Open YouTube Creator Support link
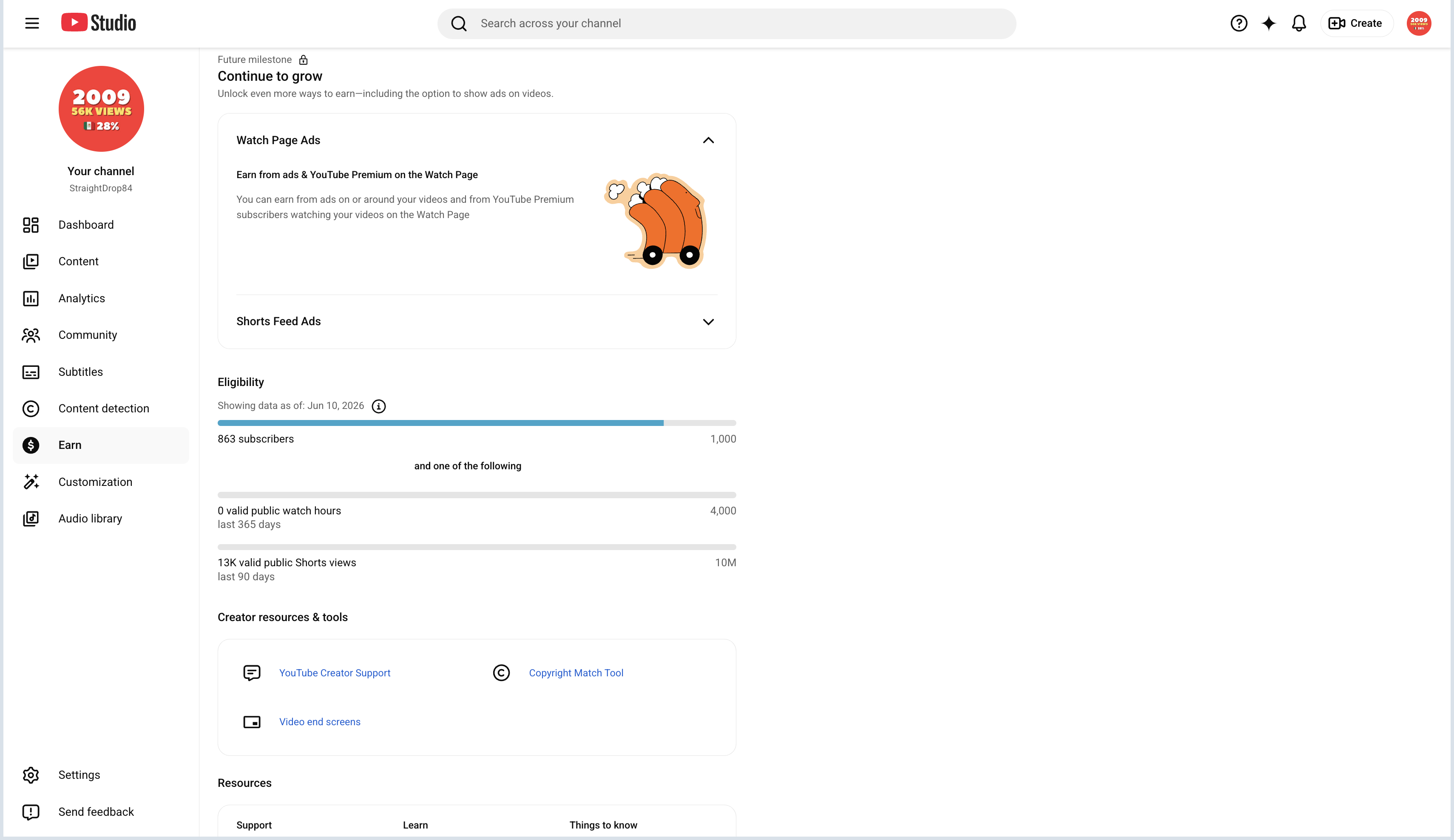This screenshot has width=1454, height=840. (x=335, y=673)
